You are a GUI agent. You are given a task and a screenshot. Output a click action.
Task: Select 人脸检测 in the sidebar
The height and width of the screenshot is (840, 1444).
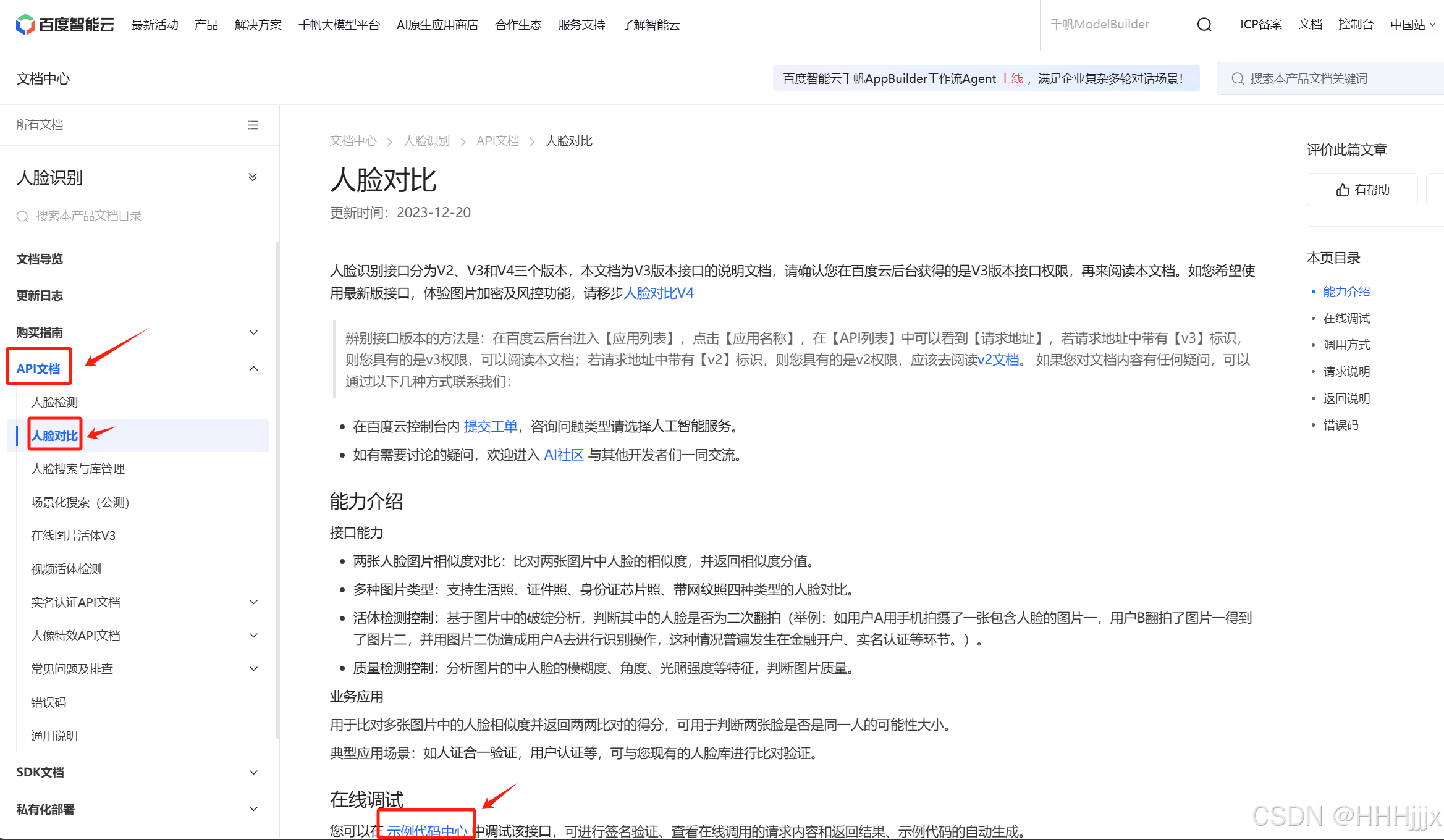click(54, 402)
